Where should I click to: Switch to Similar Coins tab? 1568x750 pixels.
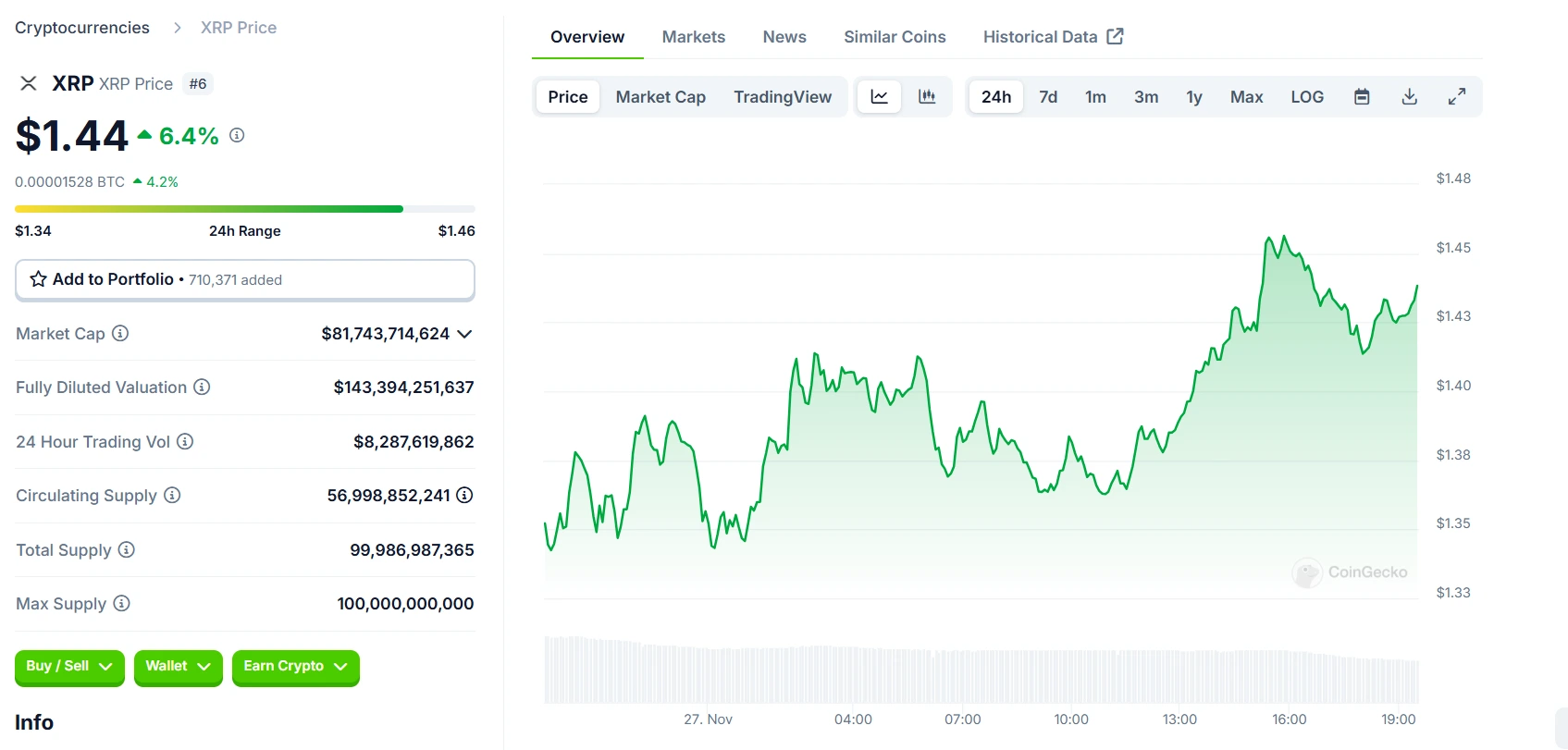[895, 37]
